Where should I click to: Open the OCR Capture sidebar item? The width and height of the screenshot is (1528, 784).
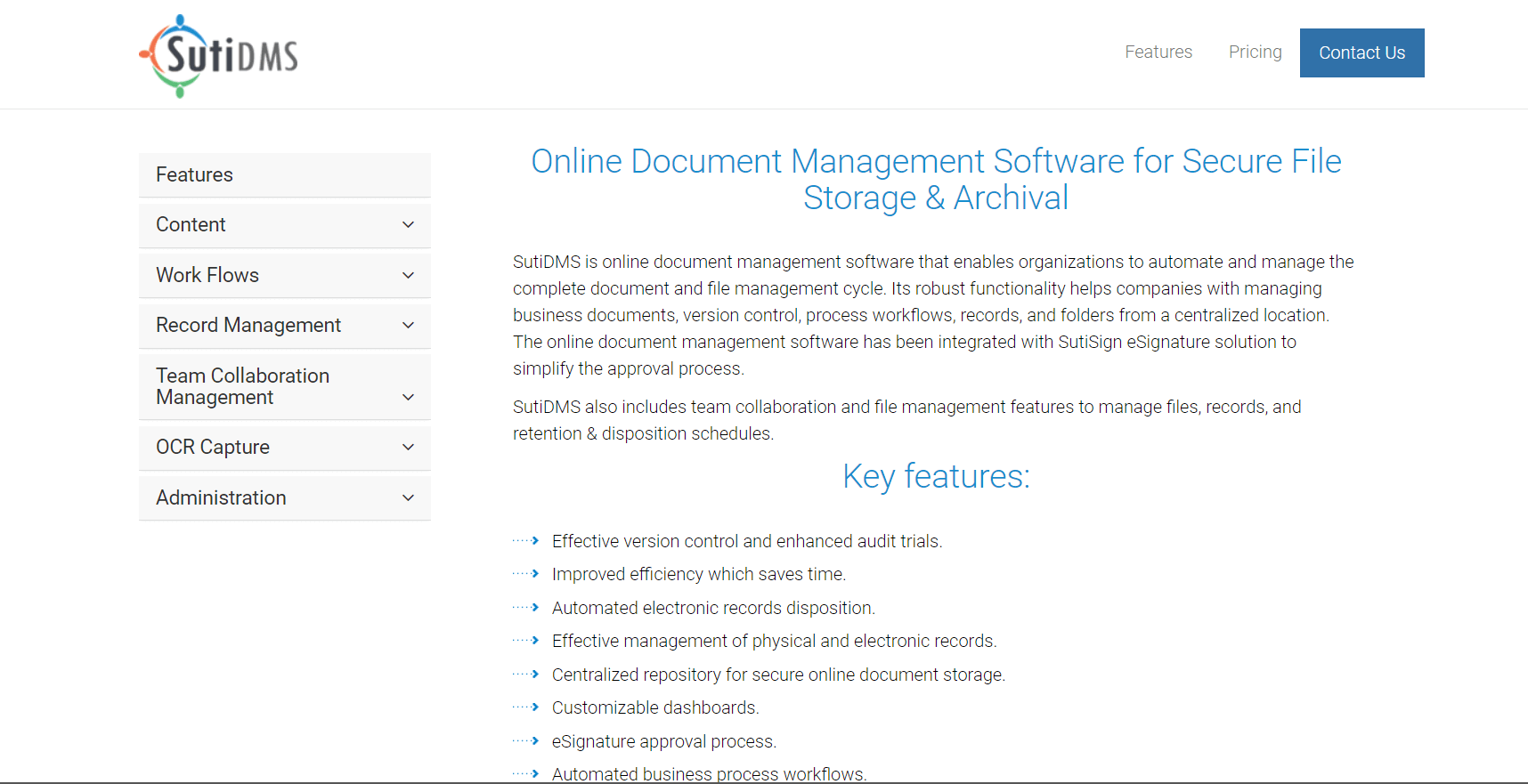(285, 448)
